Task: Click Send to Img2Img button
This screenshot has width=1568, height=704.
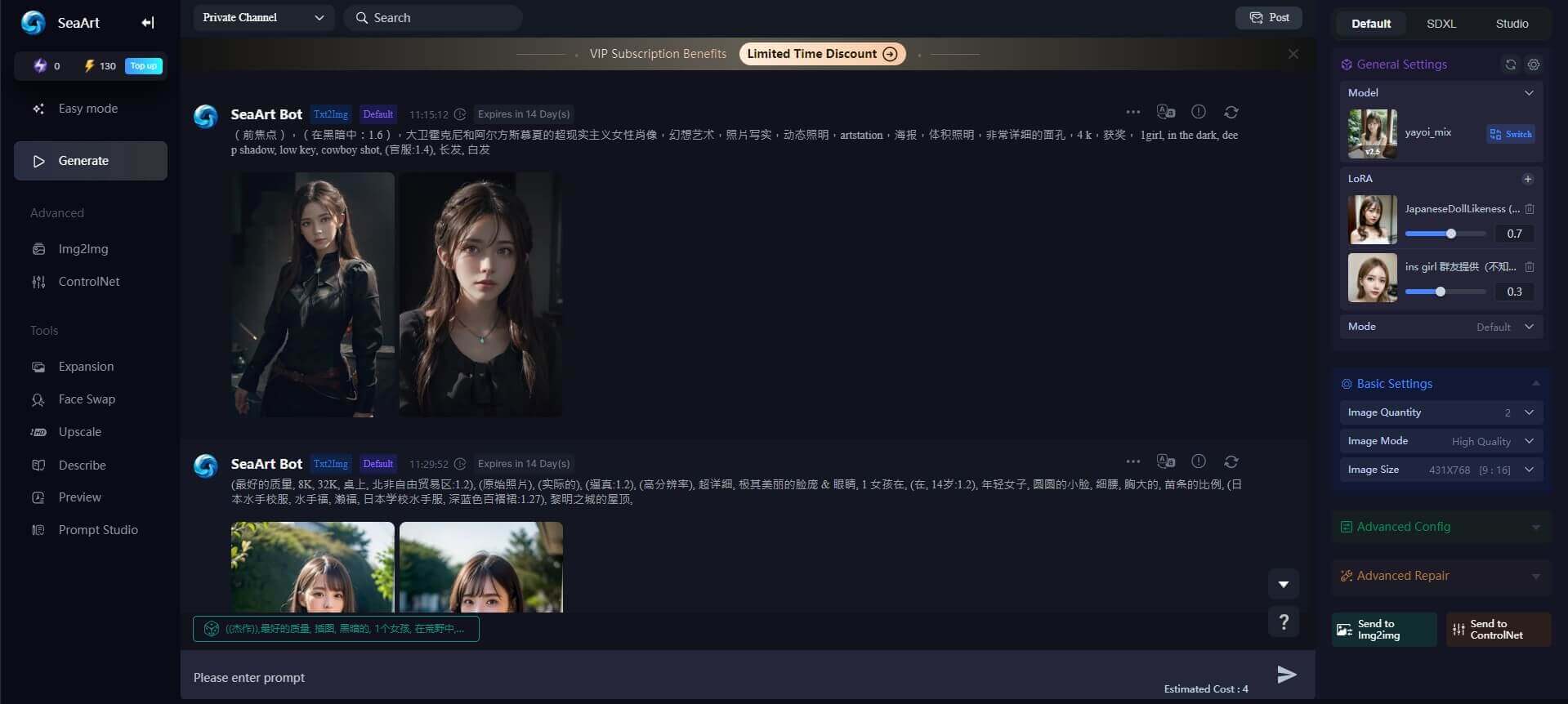Action: [x=1384, y=630]
